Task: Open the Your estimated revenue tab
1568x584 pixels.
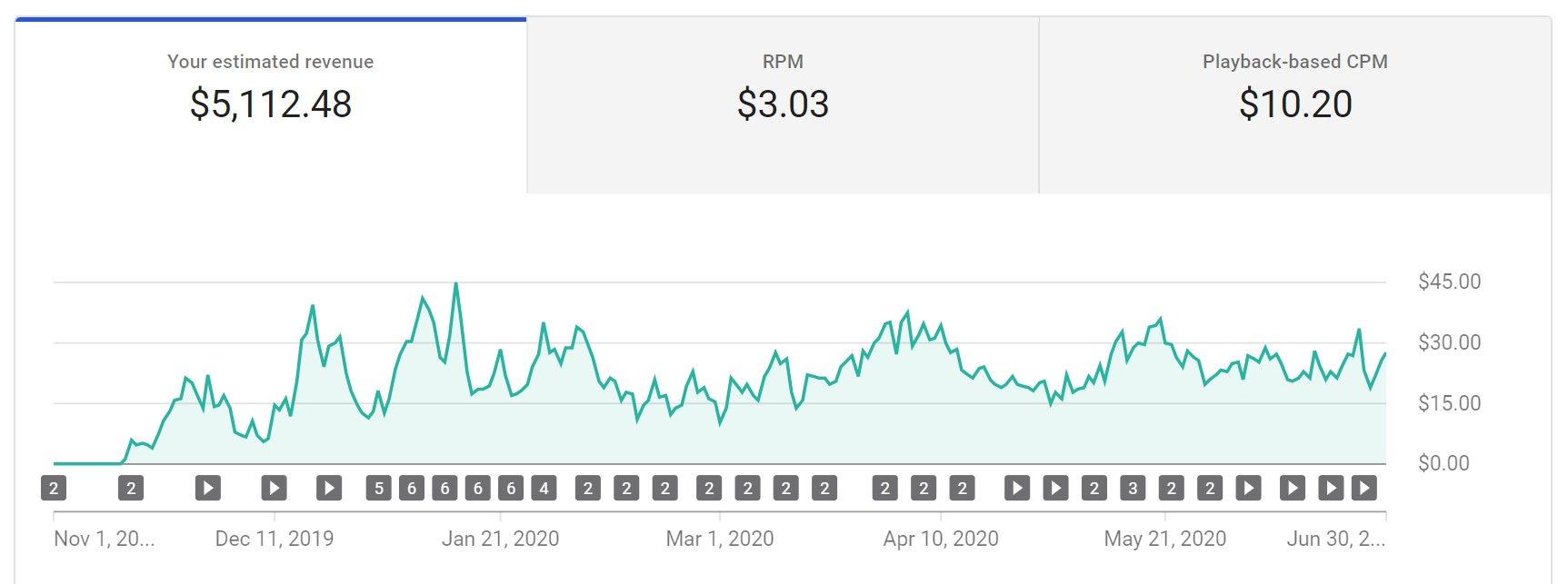Action: (270, 104)
